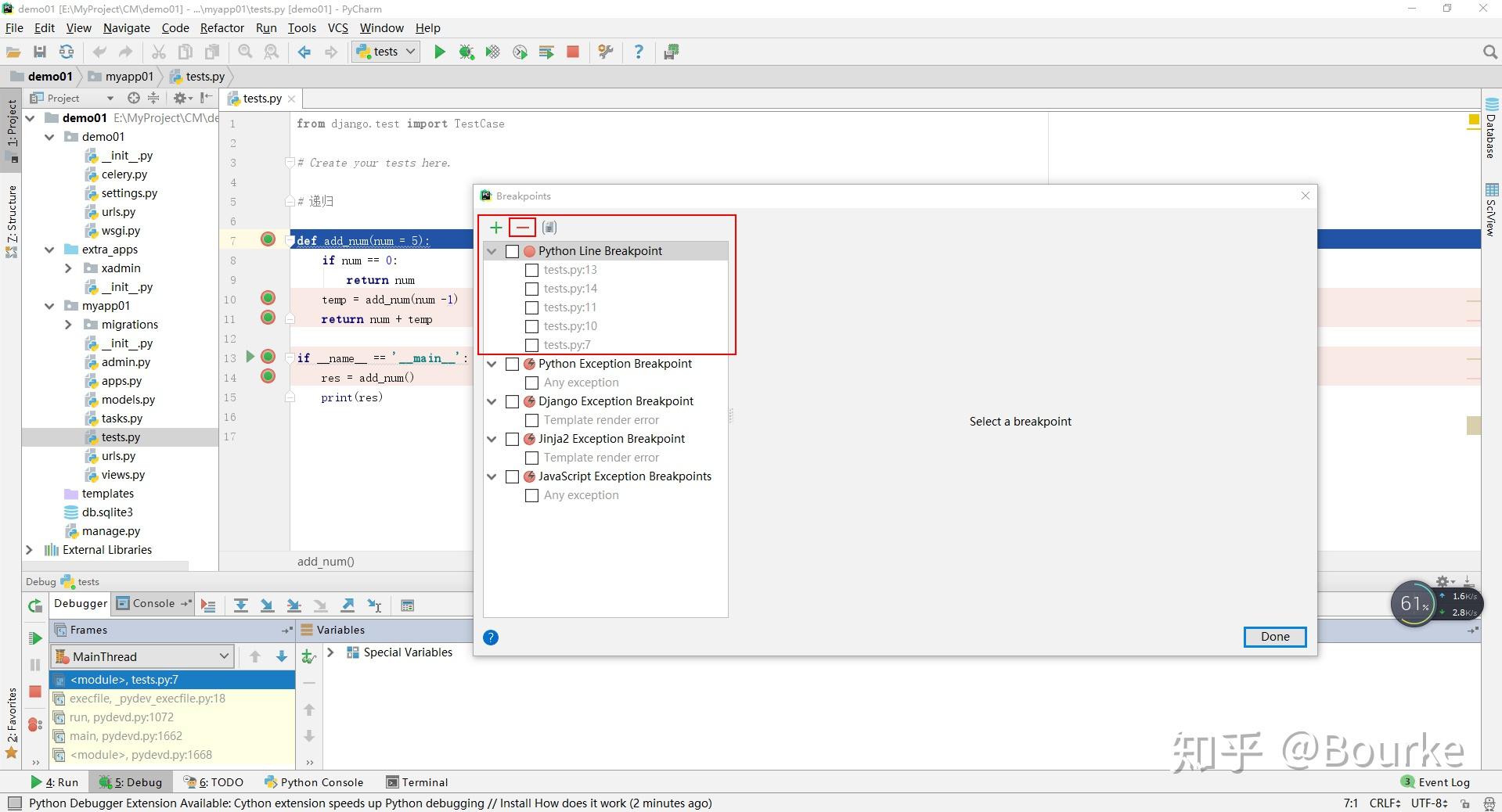Screen dimensions: 1502x812
Task: Open the help question mark in Breakpoints dialog
Action: (491, 638)
